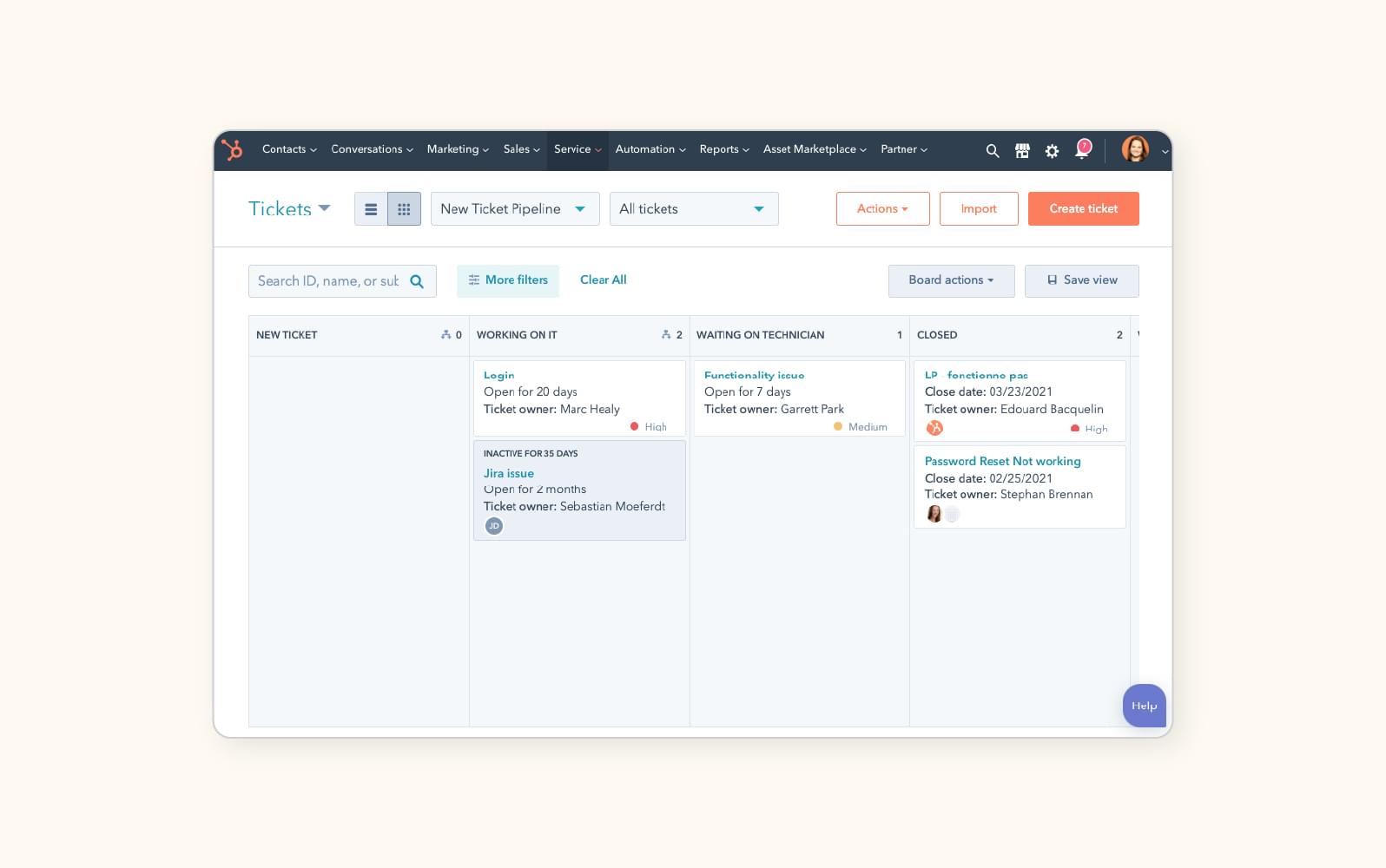The image size is (1386, 868).
Task: Open the All tickets filter dropdown
Action: coord(694,209)
